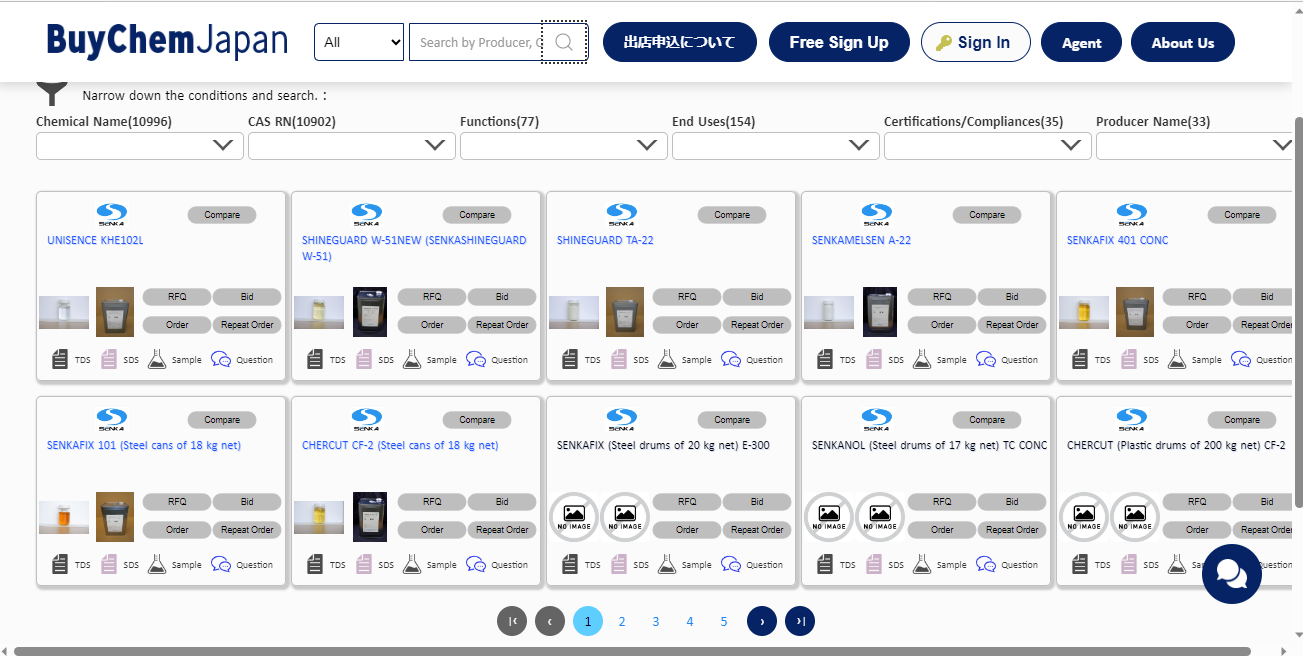Screen dimensions: 1303x656
Task: Toggle Compare on SENKAFIX 101 card
Action: [222, 420]
